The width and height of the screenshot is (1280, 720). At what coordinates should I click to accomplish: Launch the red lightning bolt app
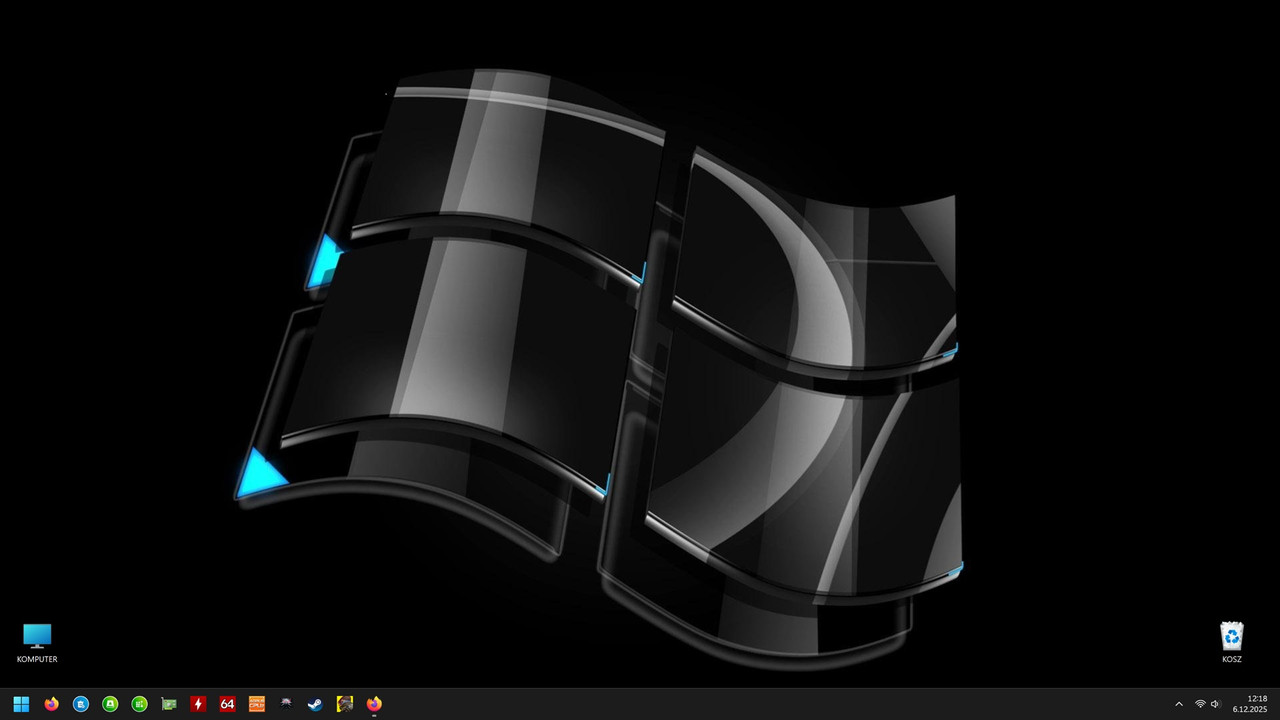click(x=198, y=704)
